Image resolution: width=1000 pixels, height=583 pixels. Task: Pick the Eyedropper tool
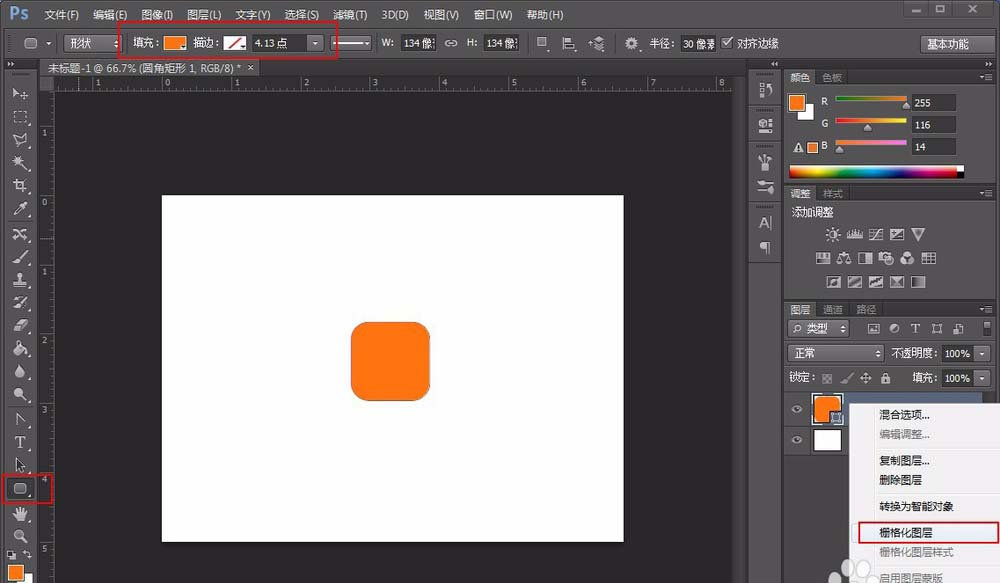coord(20,209)
